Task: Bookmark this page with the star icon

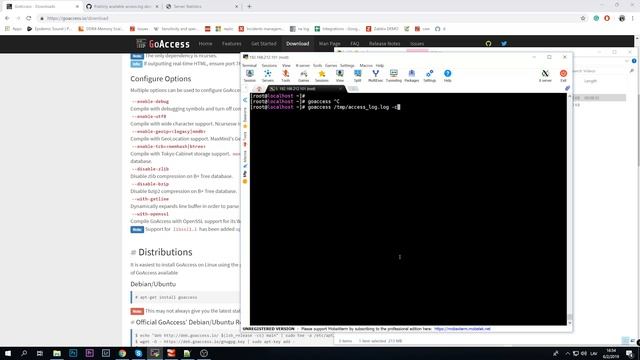Action: coord(583,18)
